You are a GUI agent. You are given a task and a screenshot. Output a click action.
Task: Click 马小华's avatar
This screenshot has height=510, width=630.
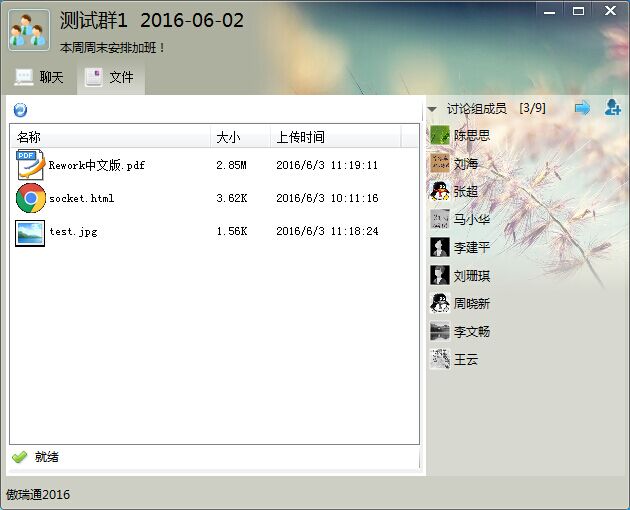[x=440, y=219]
